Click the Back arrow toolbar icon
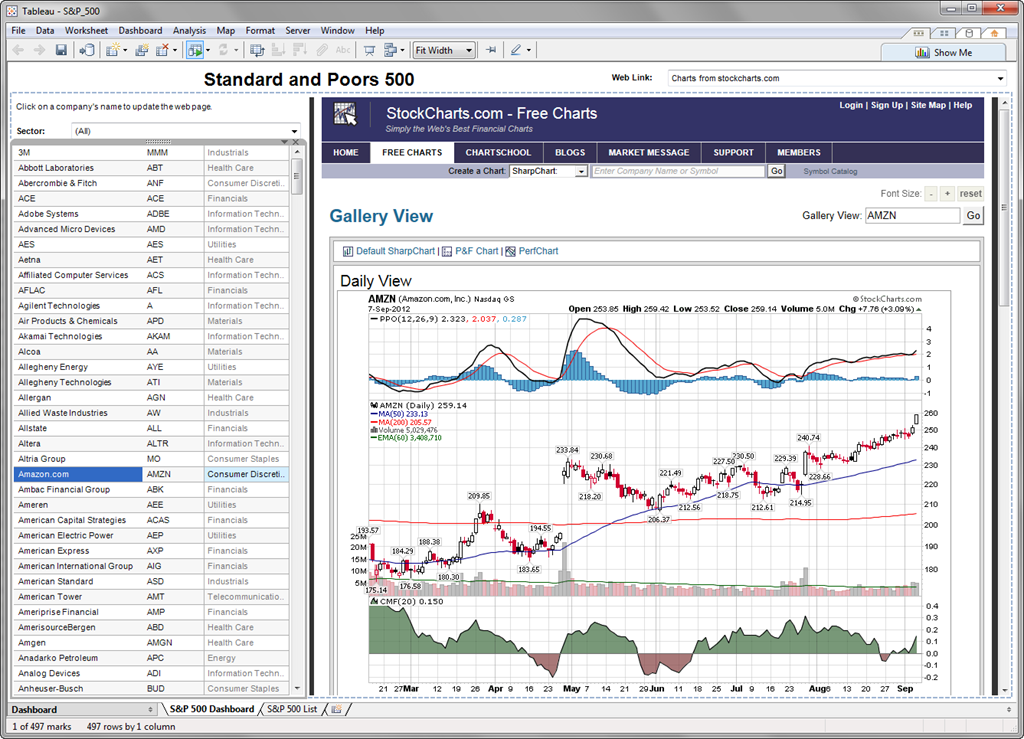Image resolution: width=1024 pixels, height=739 pixels. click(x=18, y=50)
